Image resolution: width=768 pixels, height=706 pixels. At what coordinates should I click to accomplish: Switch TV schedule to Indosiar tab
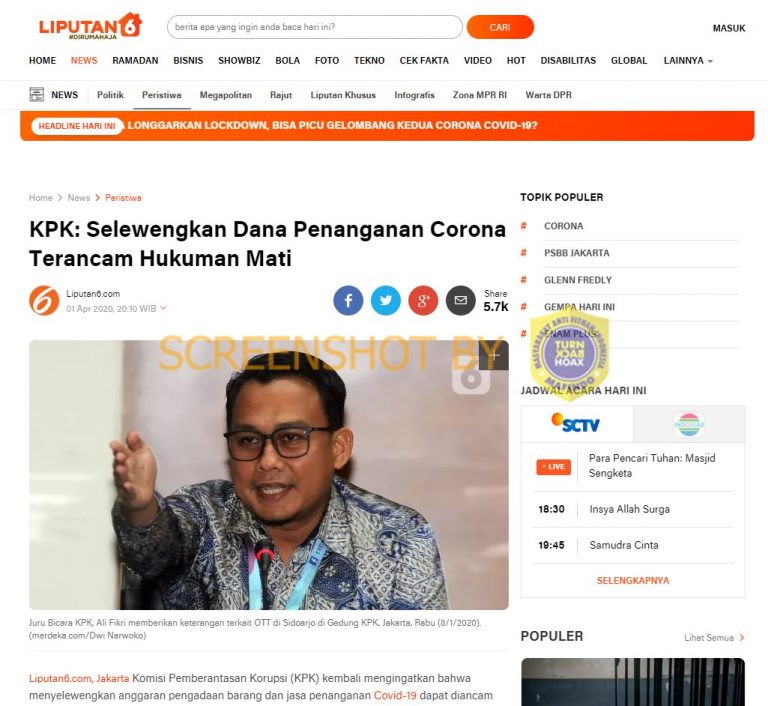pos(689,424)
